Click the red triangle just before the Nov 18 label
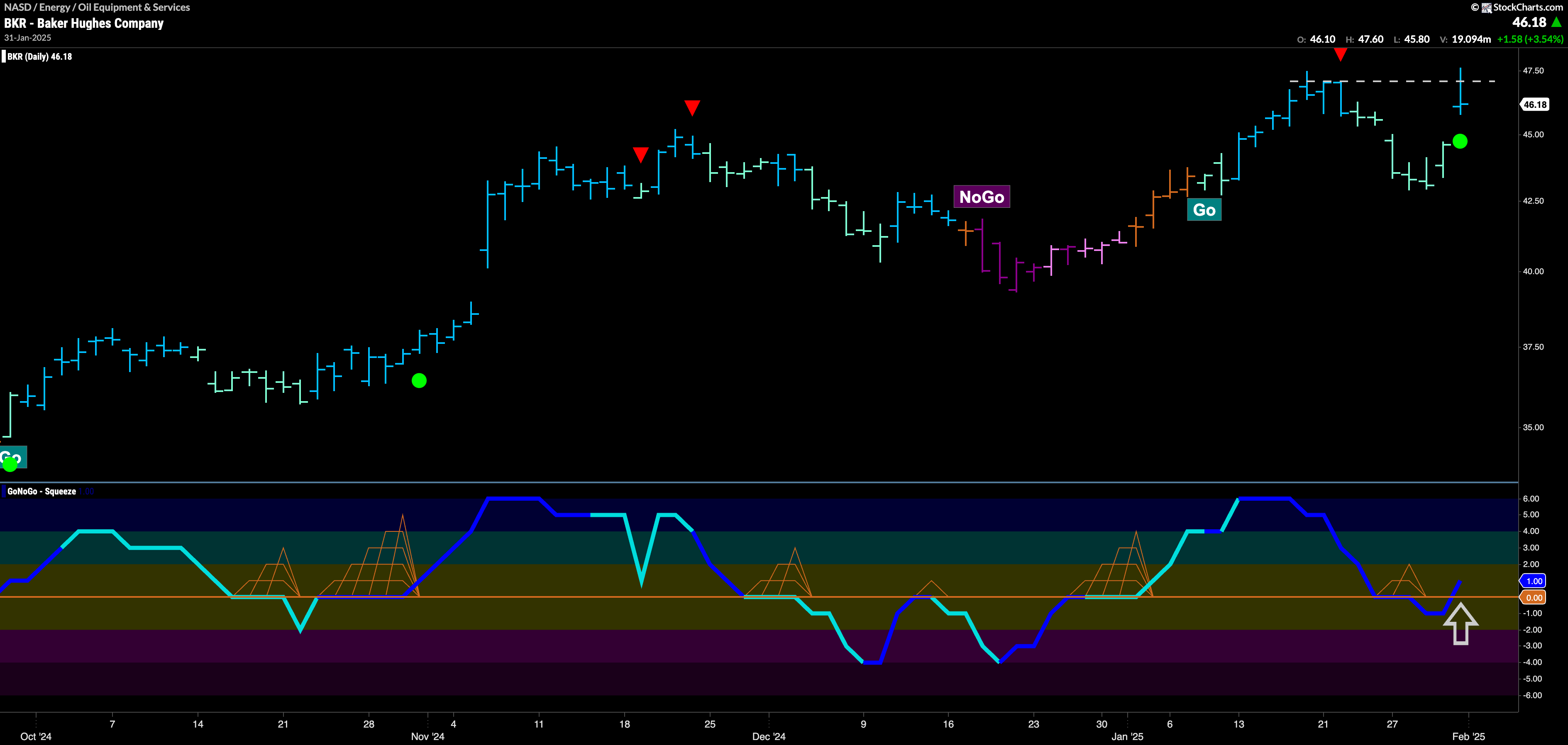The image size is (1568, 745). [640, 154]
